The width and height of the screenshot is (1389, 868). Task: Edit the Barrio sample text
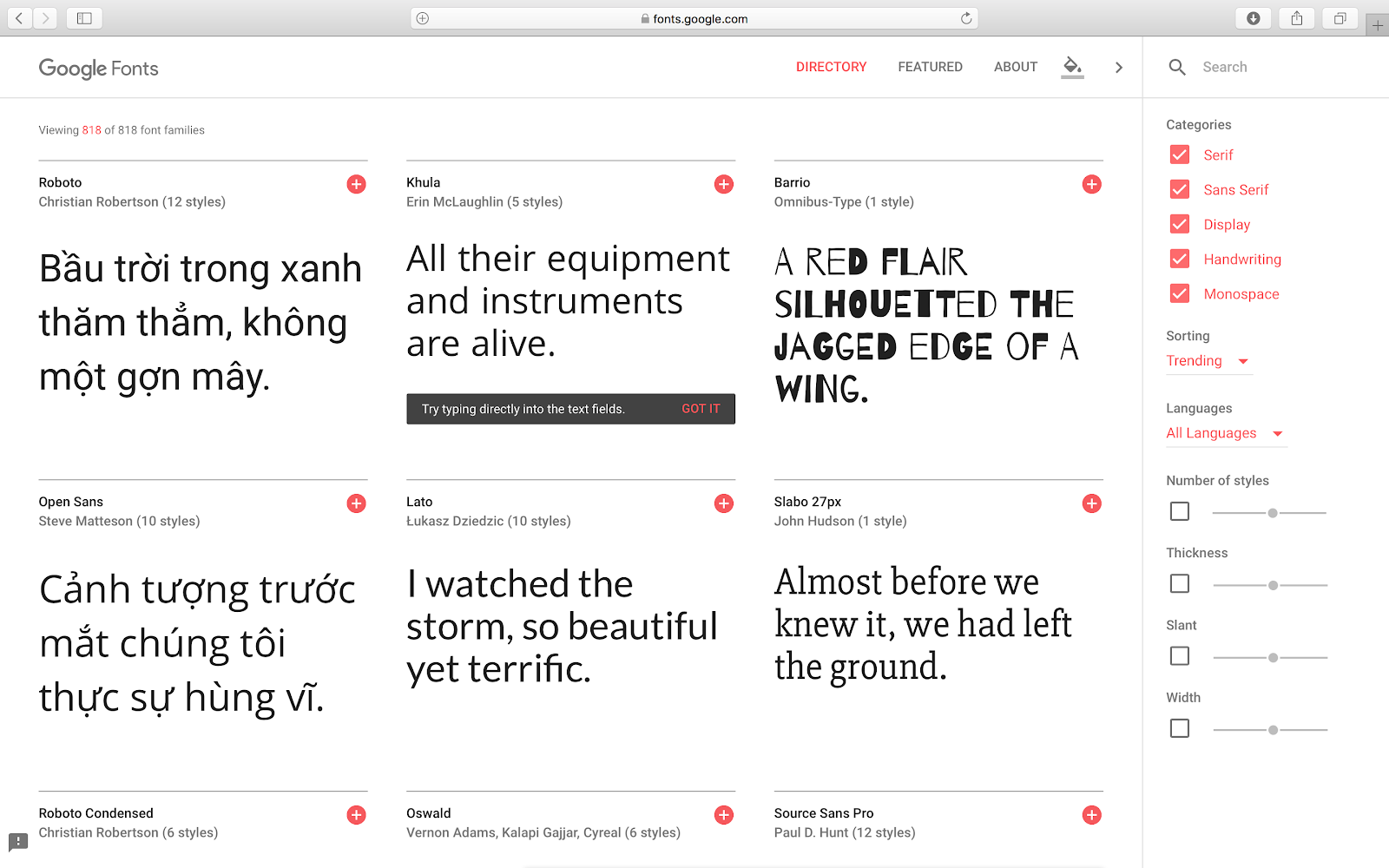tap(927, 325)
